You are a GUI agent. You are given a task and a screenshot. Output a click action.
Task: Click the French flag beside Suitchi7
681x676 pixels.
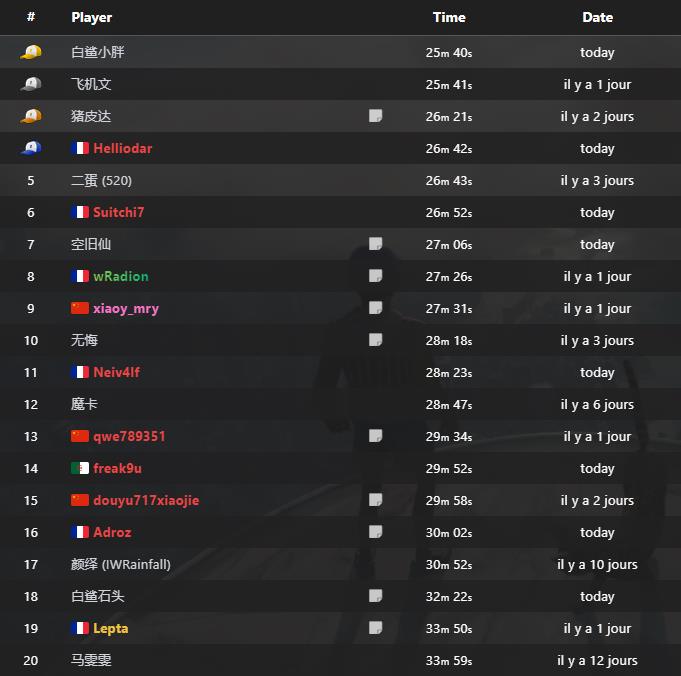(80, 212)
